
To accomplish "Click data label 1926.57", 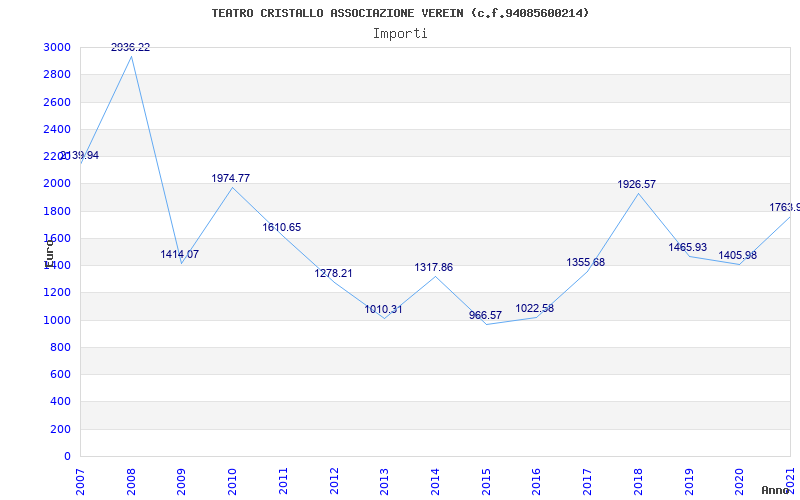I will pos(636,184).
